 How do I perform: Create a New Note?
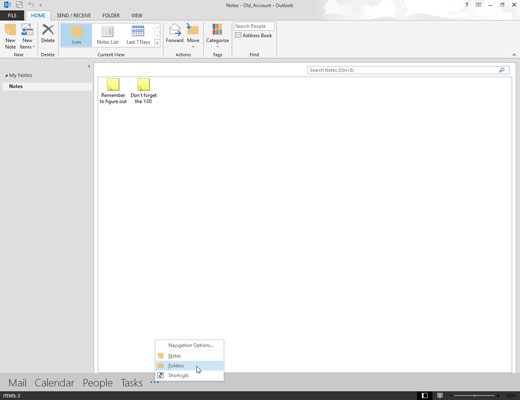click(10, 36)
